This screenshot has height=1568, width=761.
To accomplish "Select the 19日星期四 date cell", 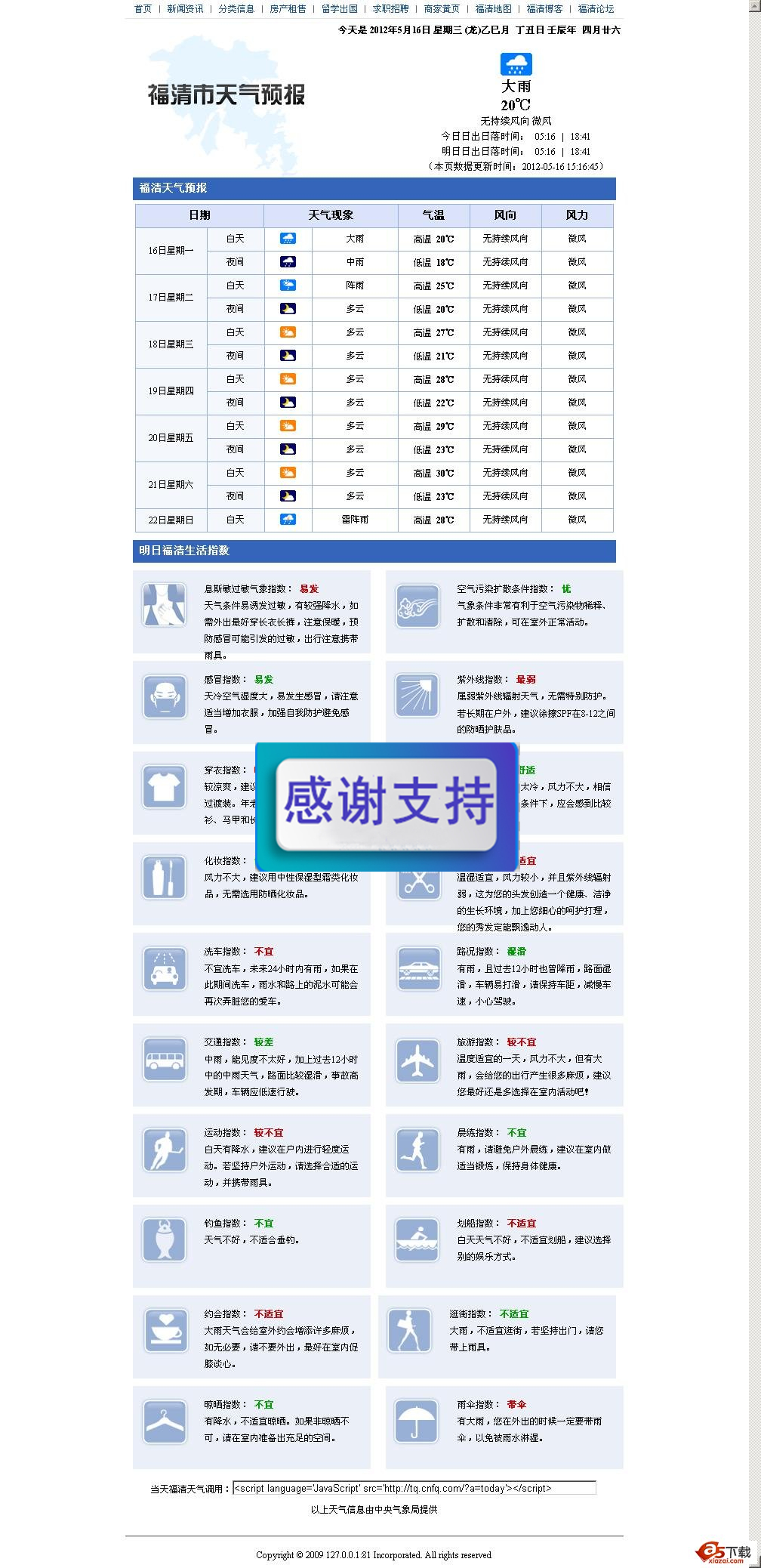I will pos(171,391).
